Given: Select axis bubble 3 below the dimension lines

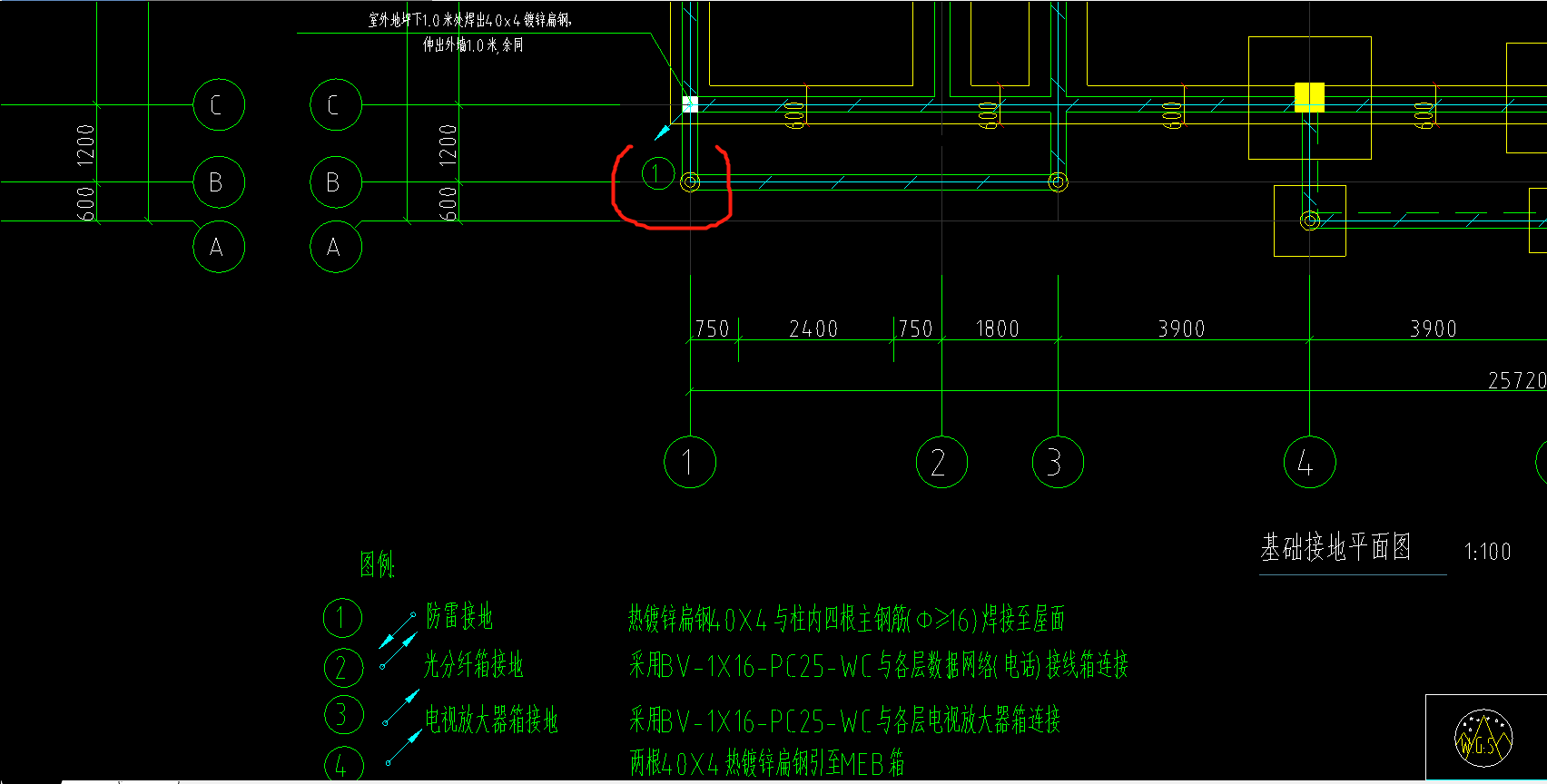Looking at the screenshot, I should coord(1058,462).
